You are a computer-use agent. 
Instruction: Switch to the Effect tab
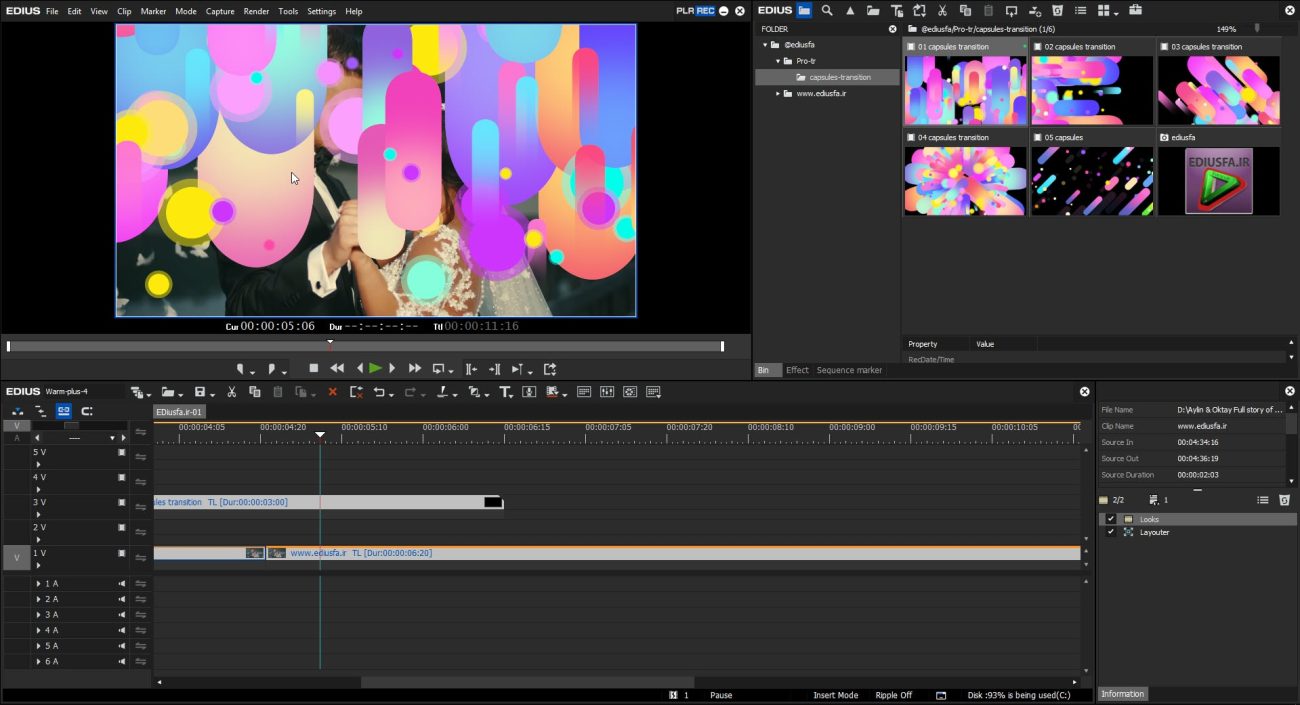[797, 370]
